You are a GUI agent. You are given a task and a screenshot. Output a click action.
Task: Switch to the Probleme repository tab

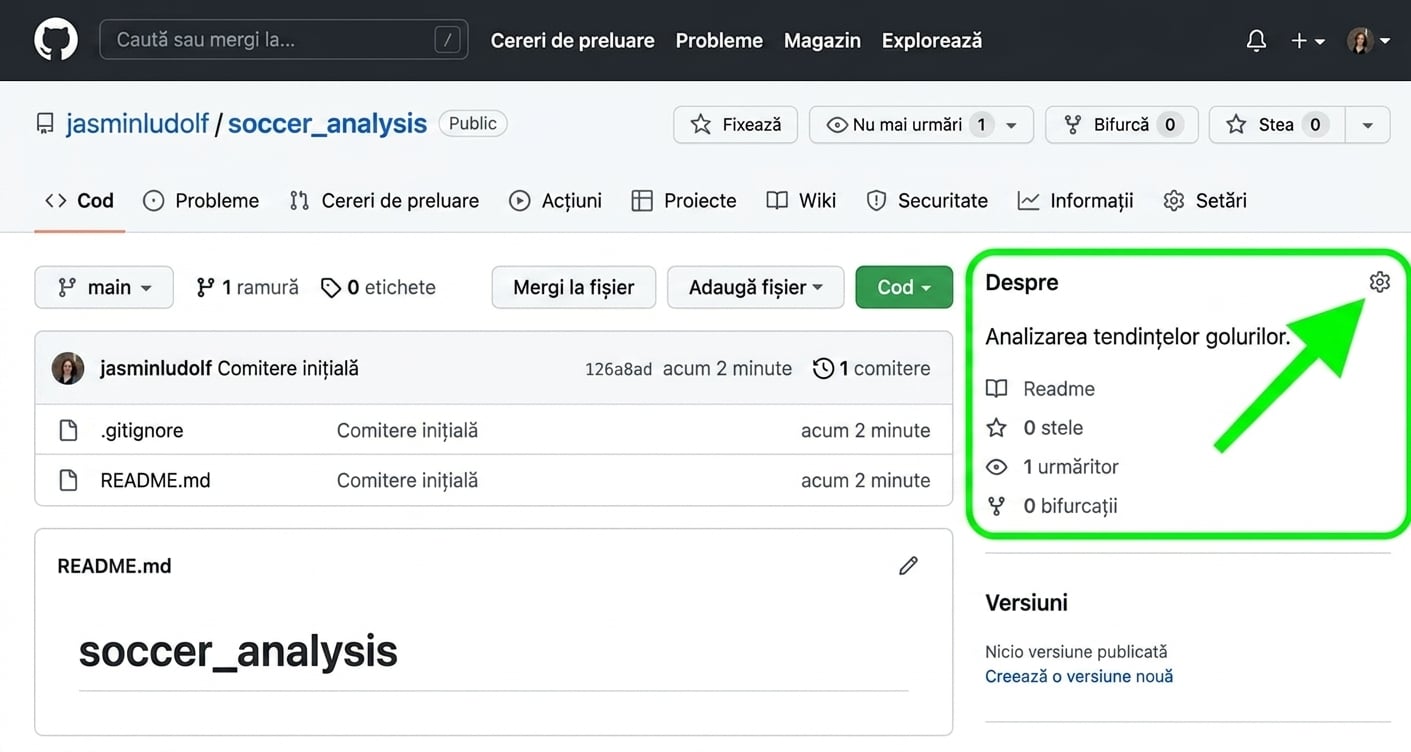coord(201,201)
